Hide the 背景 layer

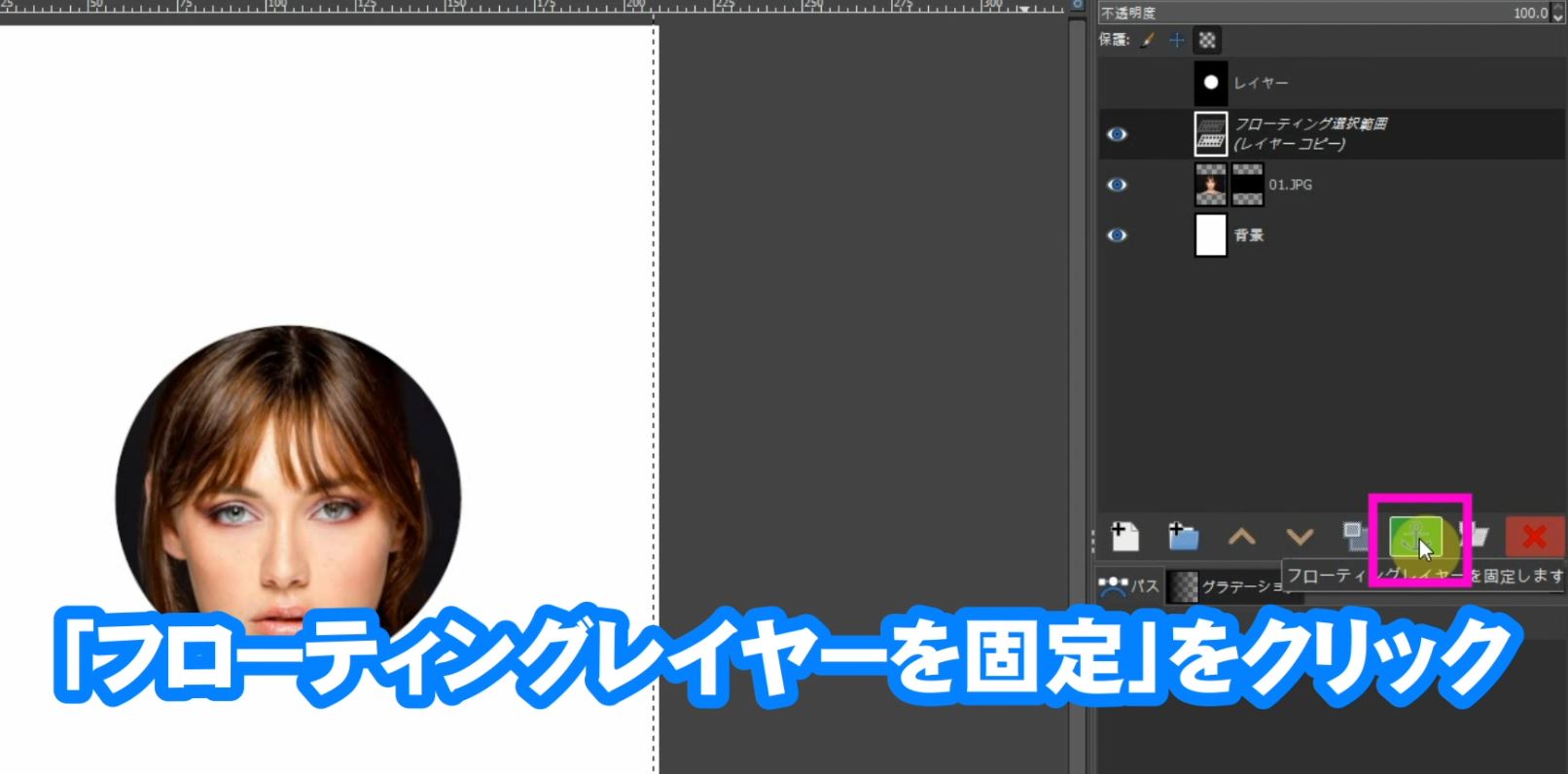pyautogui.click(x=1117, y=235)
